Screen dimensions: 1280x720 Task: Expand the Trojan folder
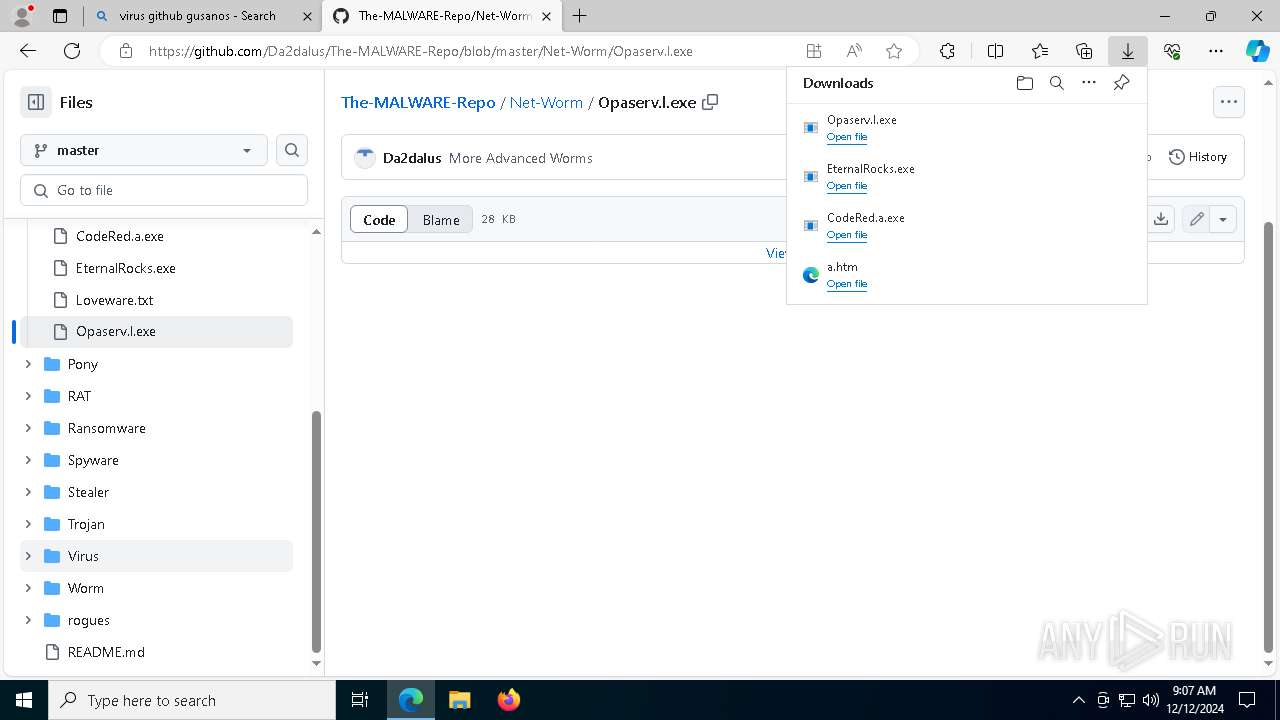pyautogui.click(x=28, y=524)
